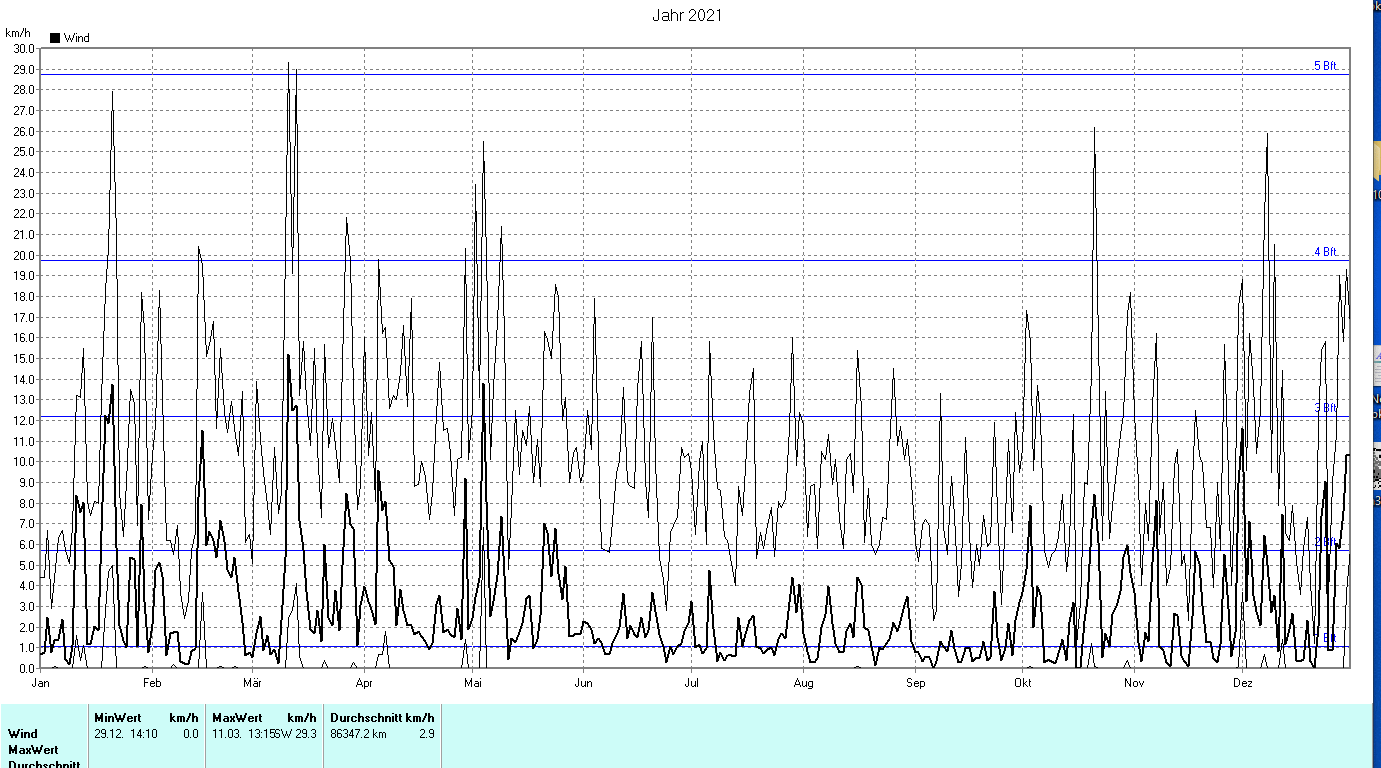The image size is (1381, 768).
Task: Click the Mär month label on the x-axis
Action: click(x=251, y=684)
